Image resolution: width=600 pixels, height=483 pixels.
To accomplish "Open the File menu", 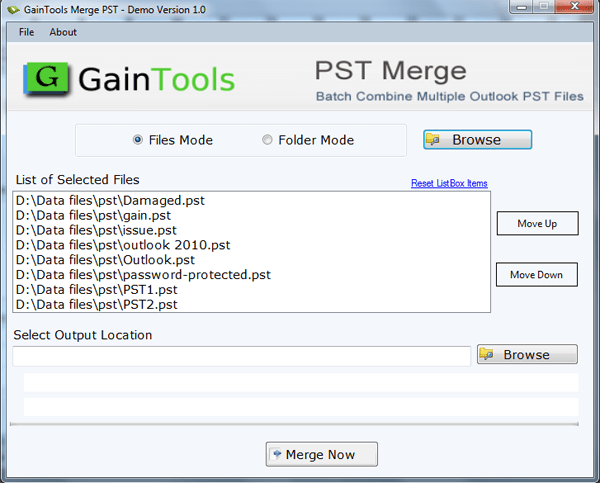I will pos(26,32).
